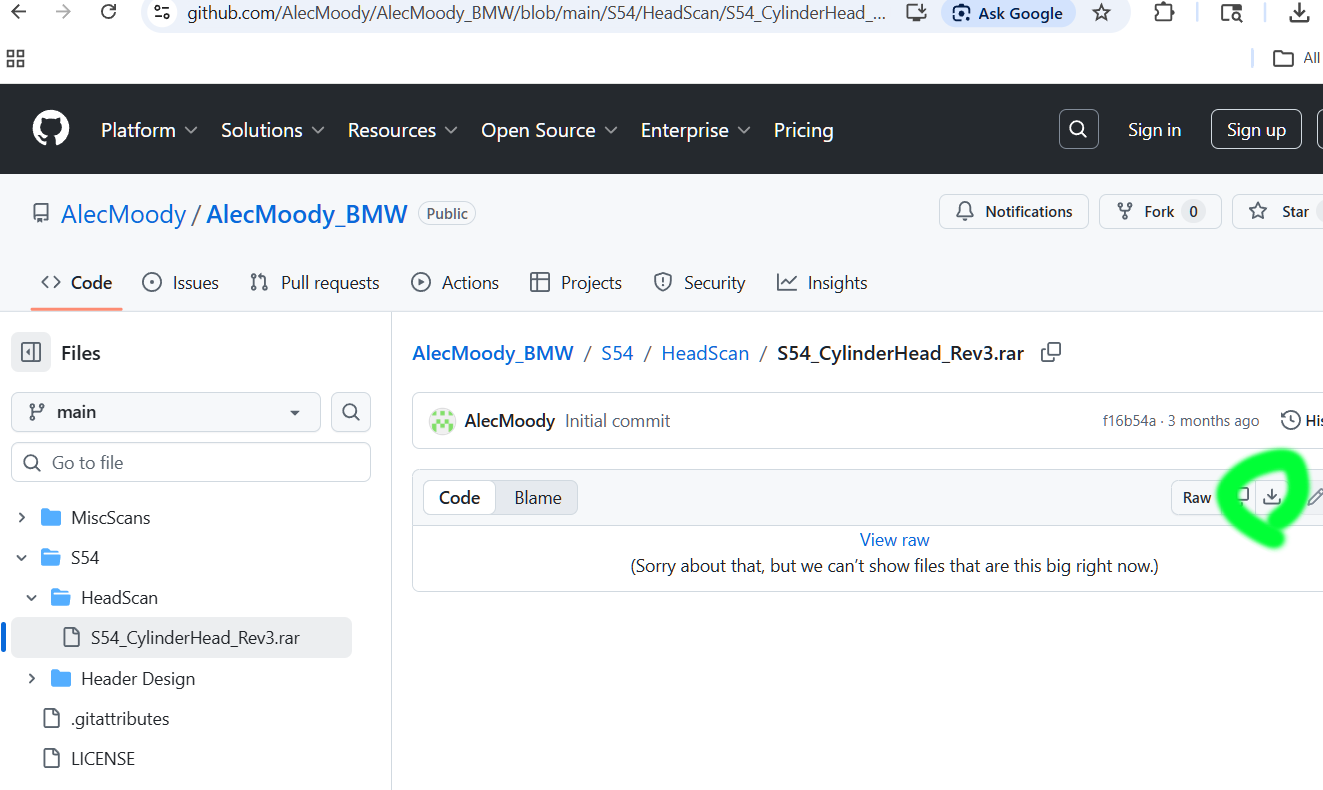Go to the Pull requests tab
The width and height of the screenshot is (1323, 790).
[315, 283]
